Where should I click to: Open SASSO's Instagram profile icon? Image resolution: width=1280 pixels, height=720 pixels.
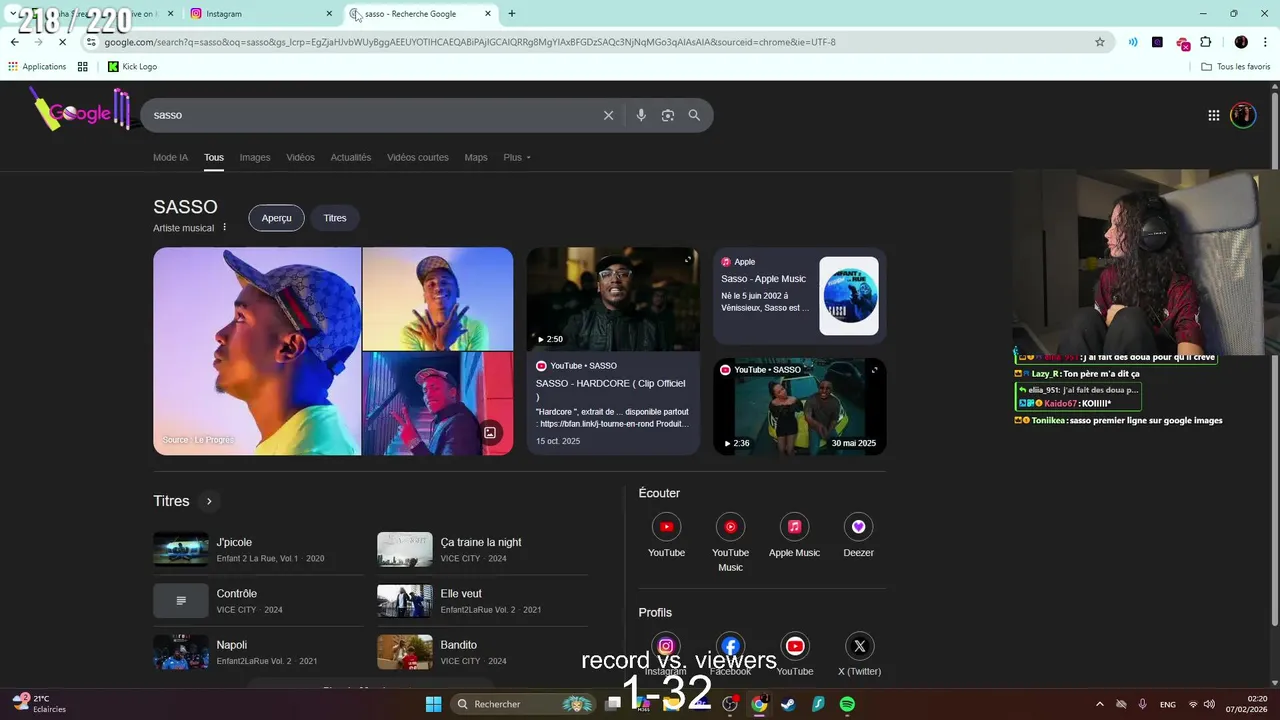666,646
